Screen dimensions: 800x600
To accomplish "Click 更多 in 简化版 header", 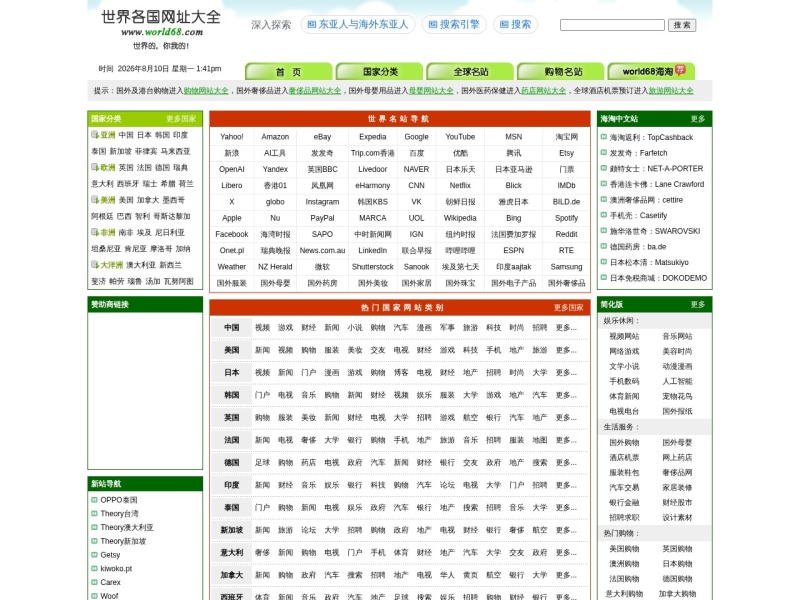I will (698, 305).
